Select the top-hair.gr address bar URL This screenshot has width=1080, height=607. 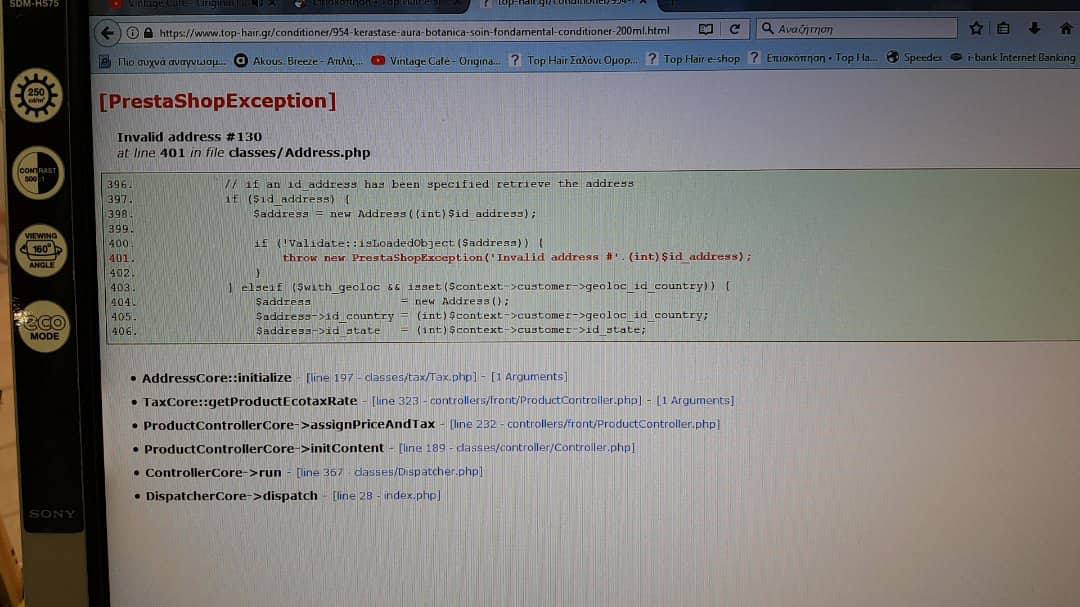(x=414, y=32)
